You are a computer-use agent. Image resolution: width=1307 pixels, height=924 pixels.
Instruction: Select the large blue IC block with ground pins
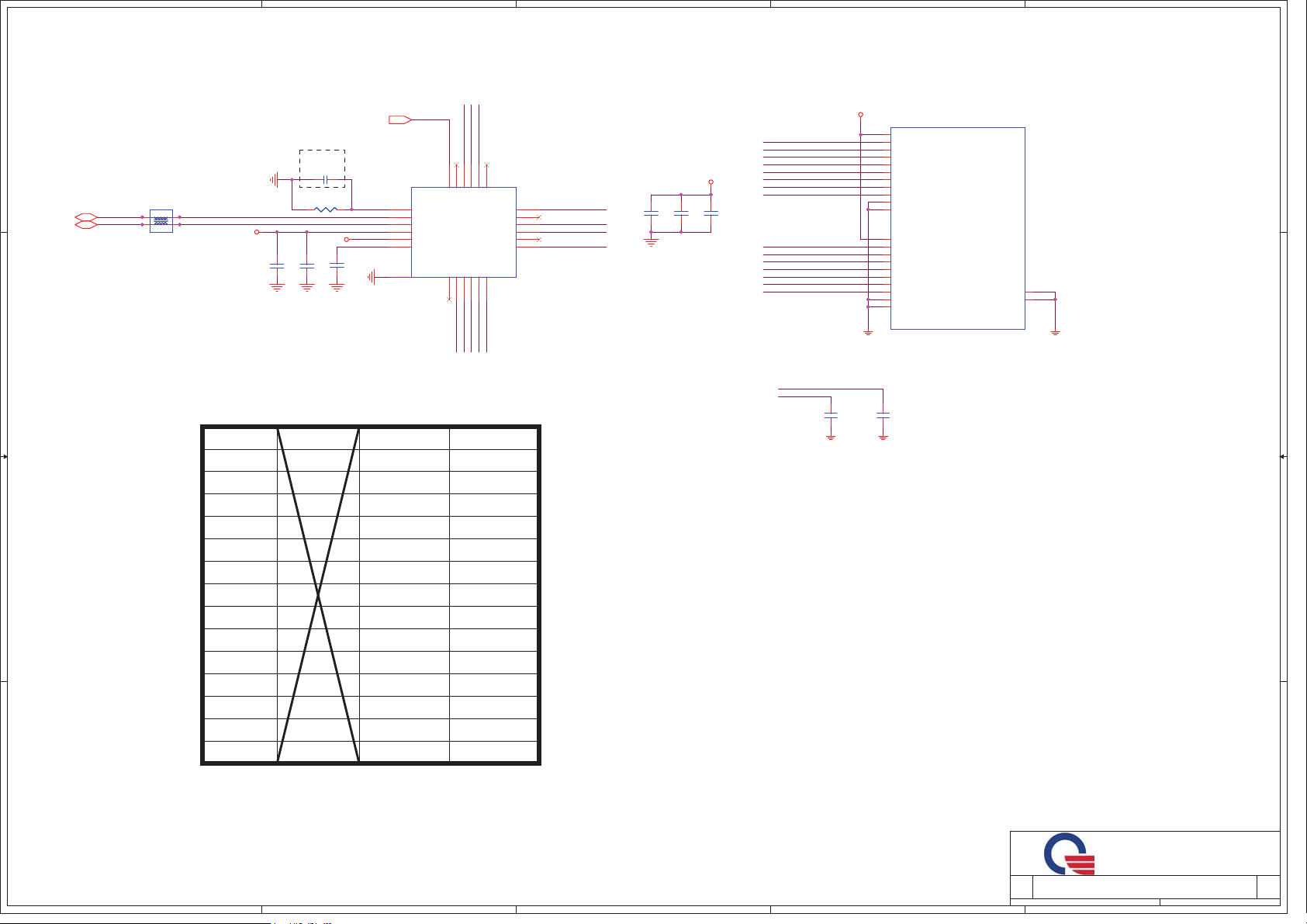pos(958,228)
